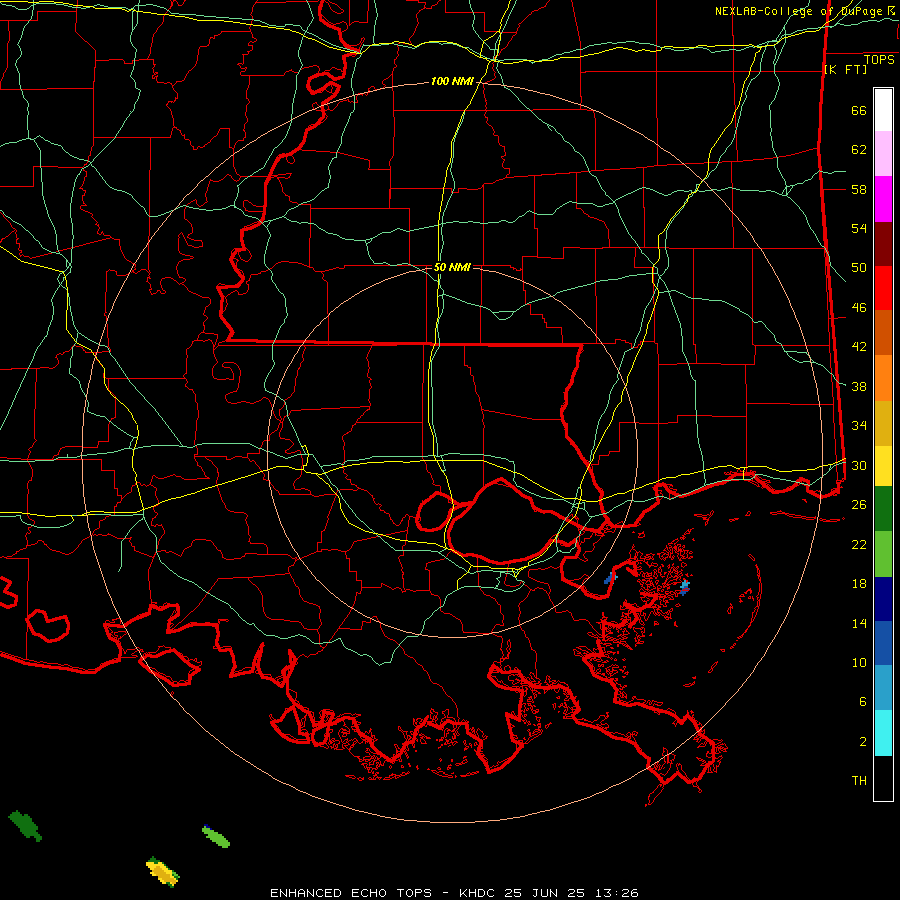Click the 34 value on the scale
Image resolution: width=900 pixels, height=900 pixels.
pyautogui.click(x=859, y=425)
